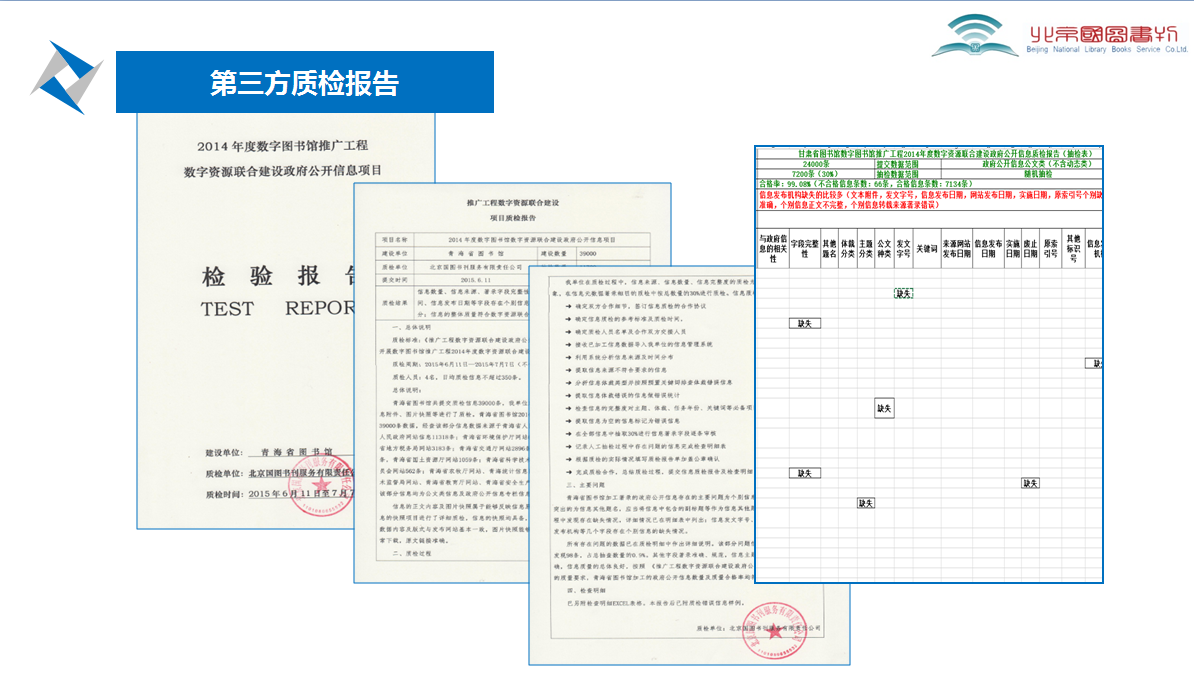
Task: Click the '政府公开信息公文类（不含动态类）' cell
Action: 1022,164
